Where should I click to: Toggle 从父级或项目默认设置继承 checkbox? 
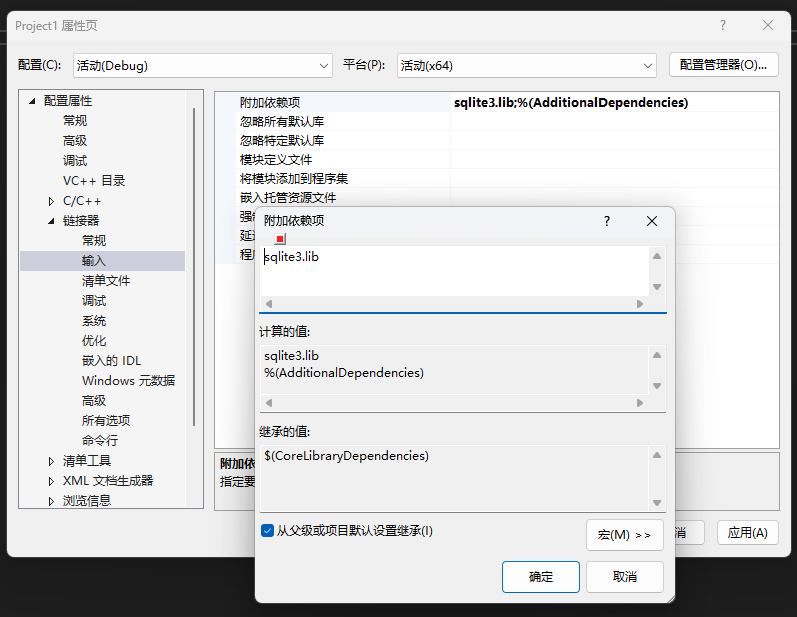[x=268, y=531]
